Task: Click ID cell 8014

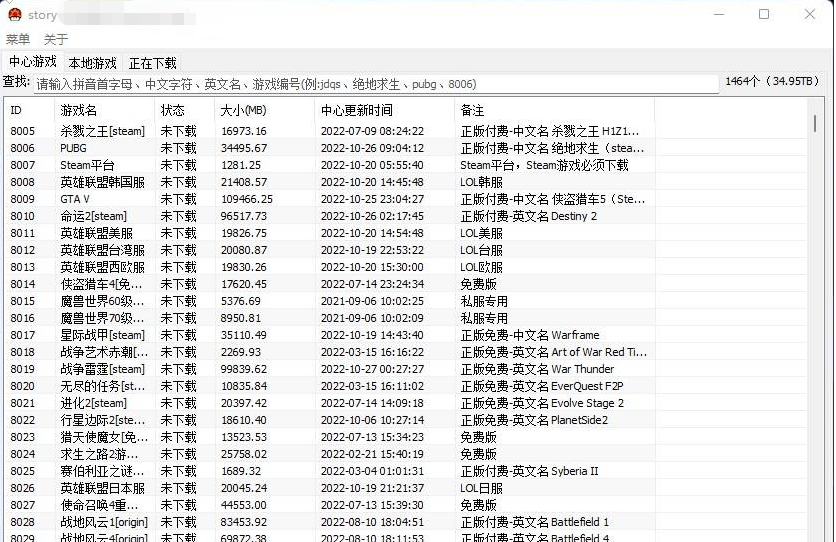Action: pos(22,284)
